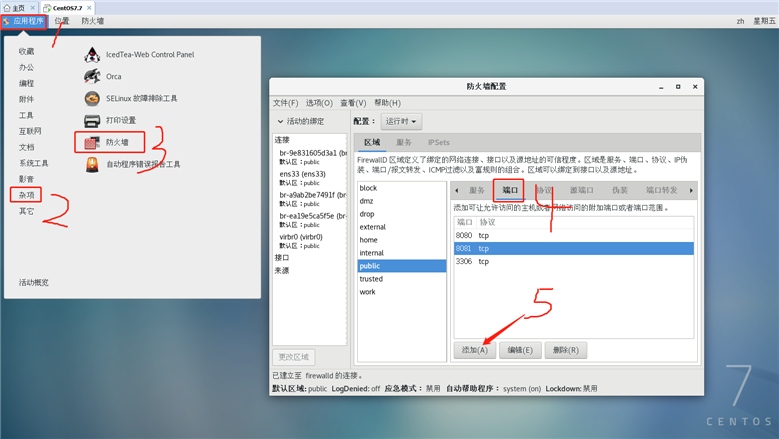Select the virbr0 connection
Screen dimensions: 779x439
click(x=310, y=241)
